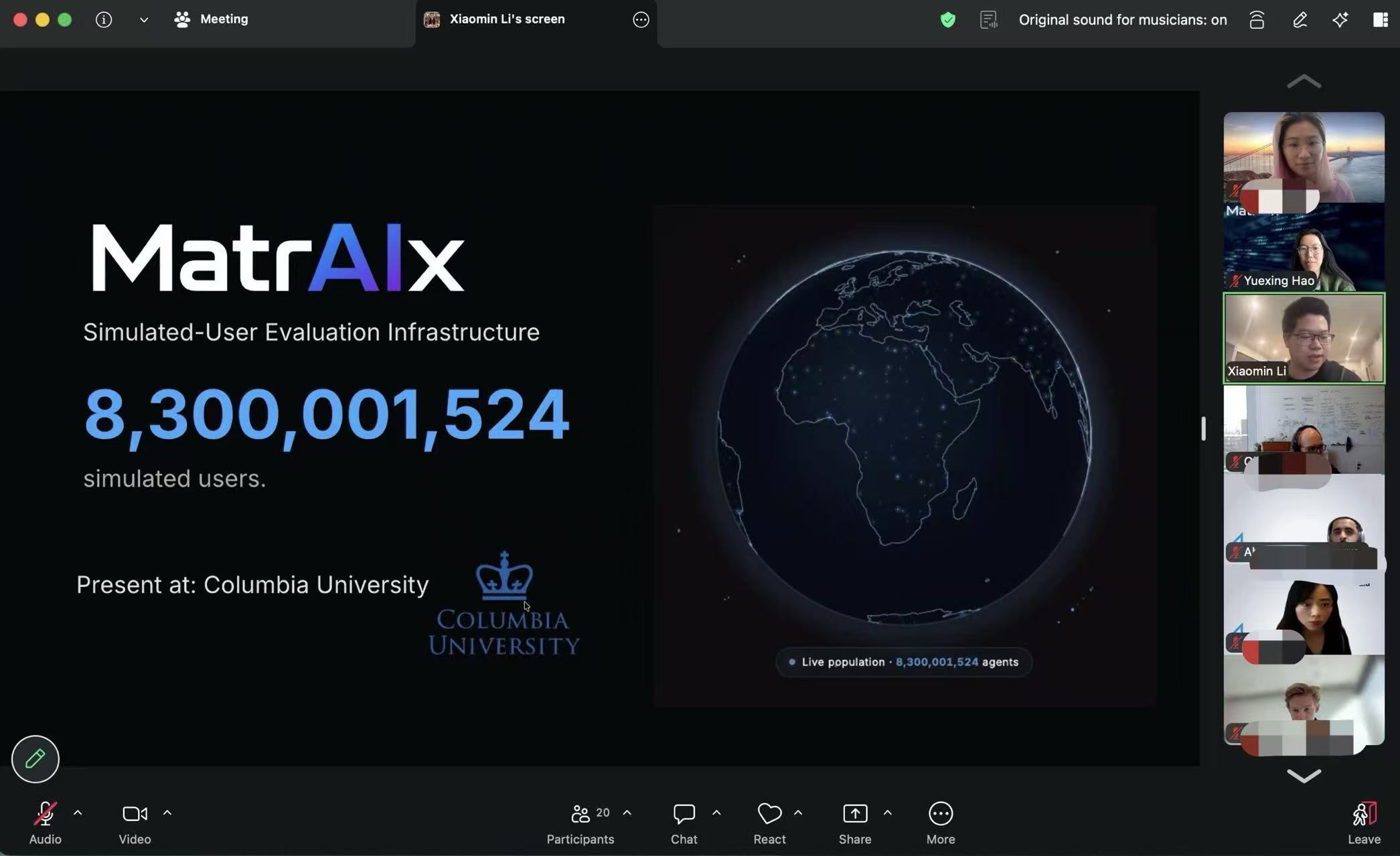
Task: Expand the Share options caret
Action: [x=888, y=813]
